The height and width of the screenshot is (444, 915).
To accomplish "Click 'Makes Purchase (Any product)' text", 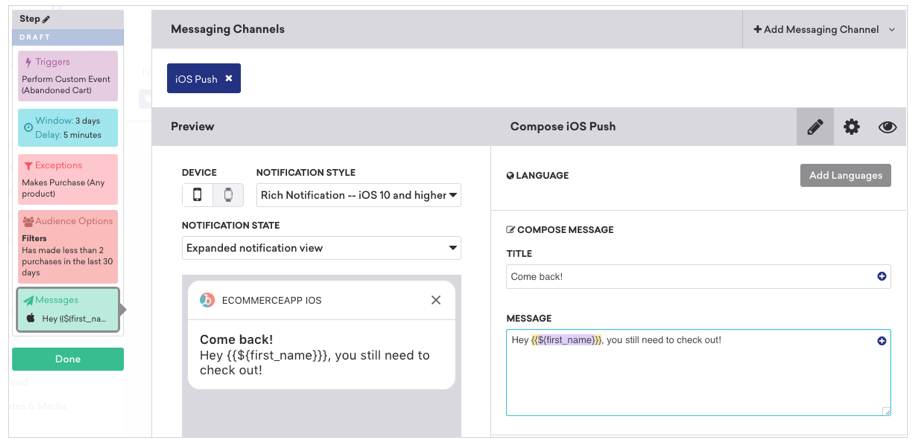I will [x=64, y=188].
